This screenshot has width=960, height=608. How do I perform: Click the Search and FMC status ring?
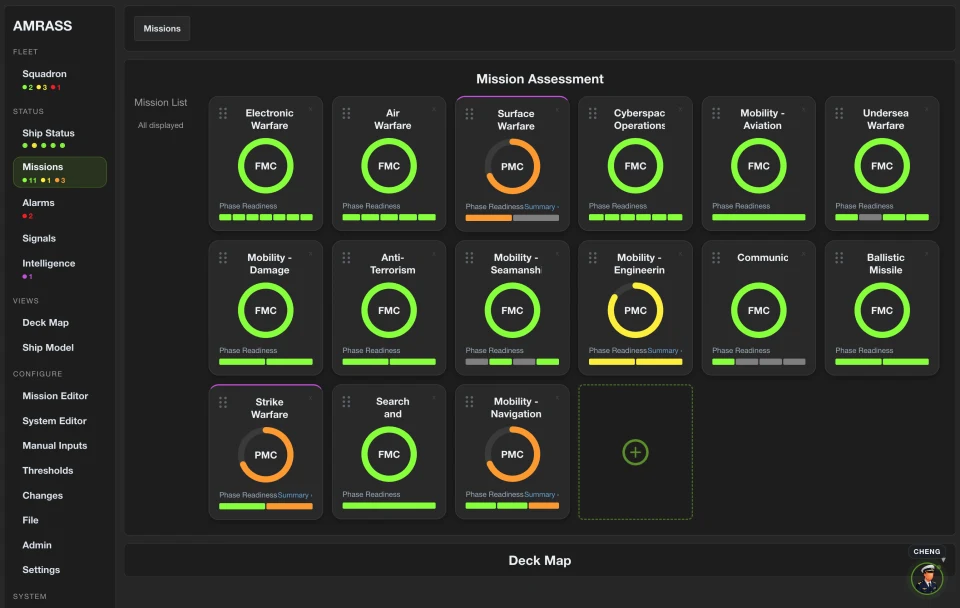pos(389,454)
